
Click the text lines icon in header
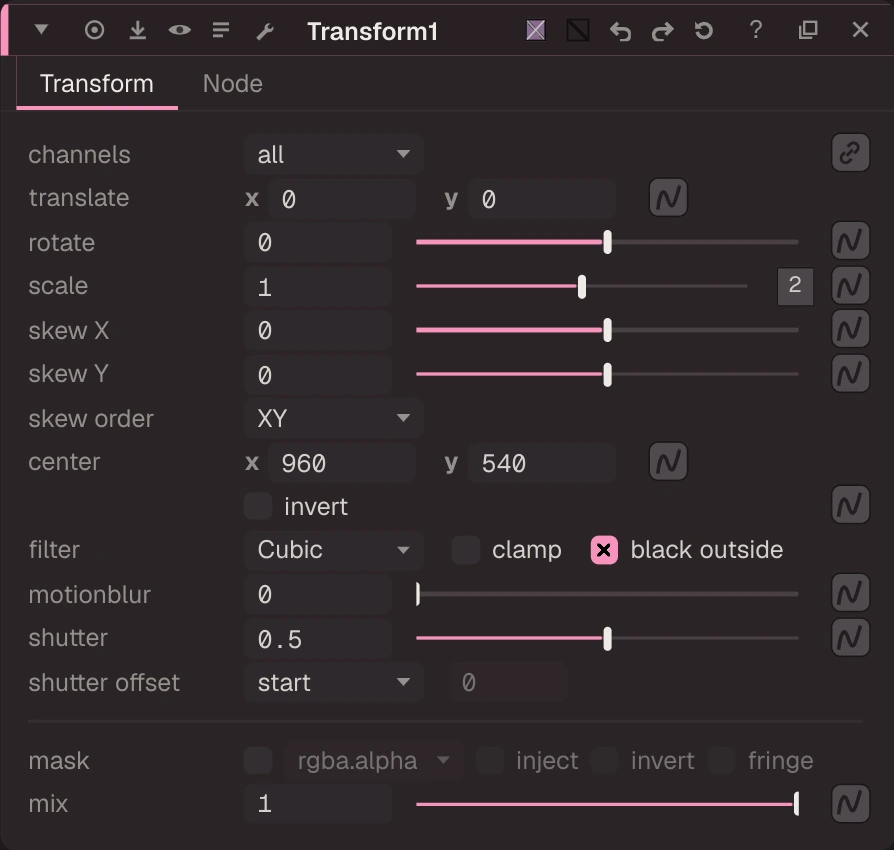point(221,30)
